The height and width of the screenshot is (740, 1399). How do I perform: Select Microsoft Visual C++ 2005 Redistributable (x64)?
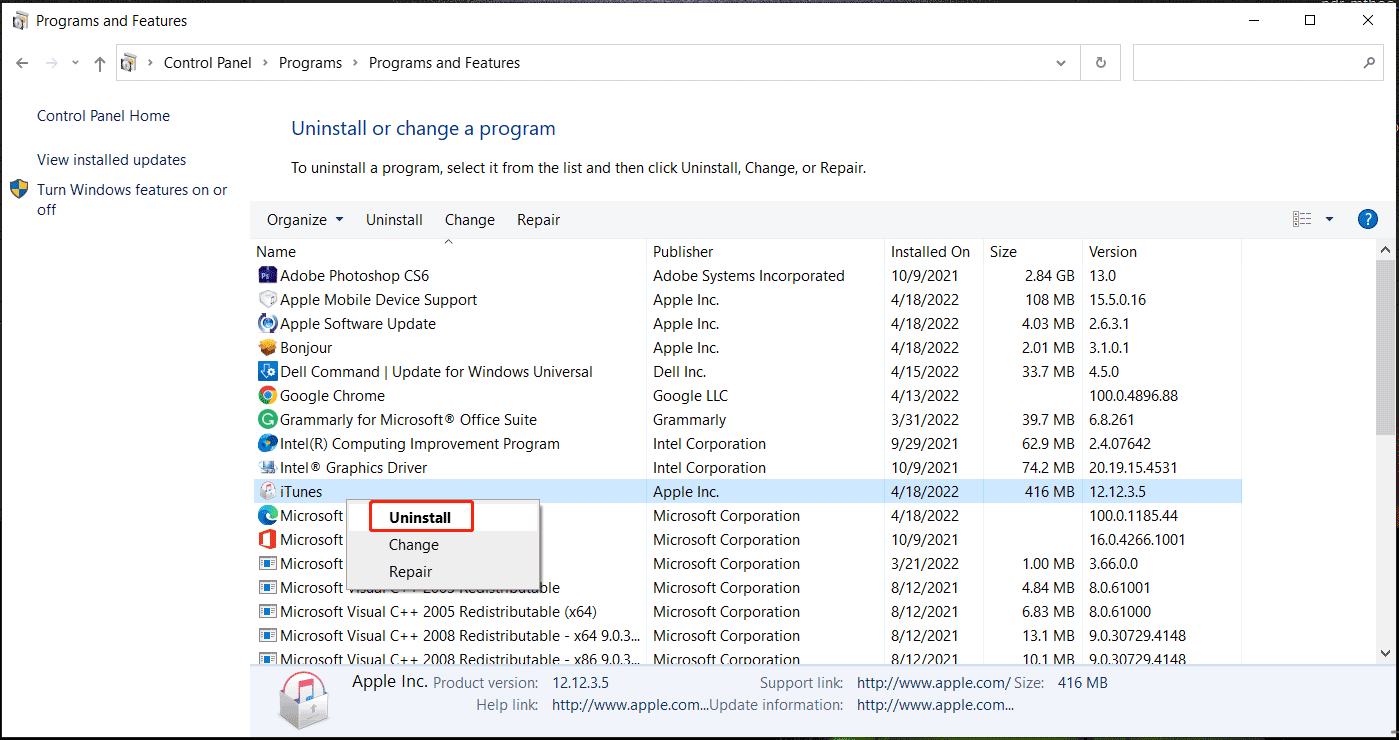pyautogui.click(x=438, y=611)
